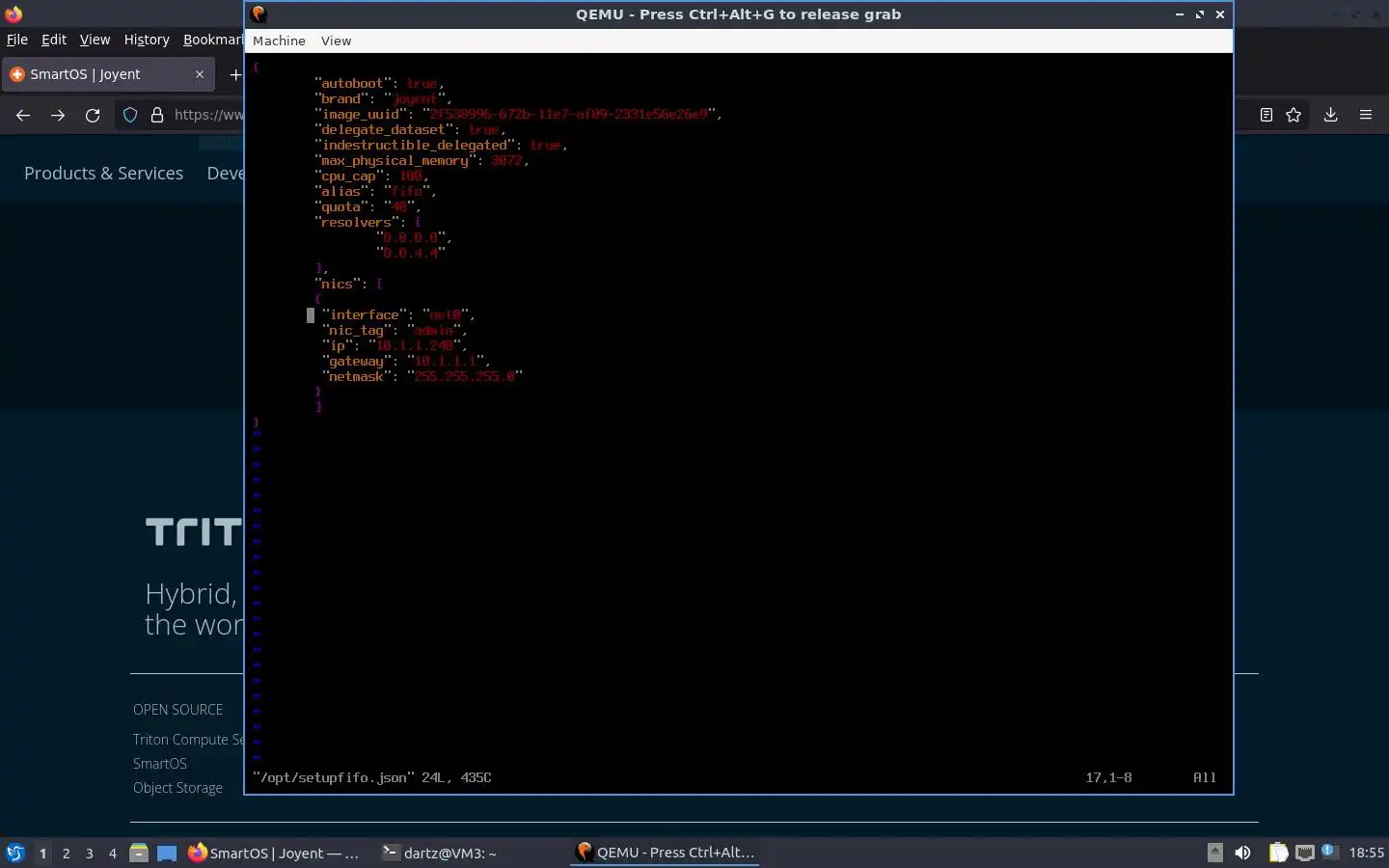Screen dimensions: 1389x868
Task: Click the "image_uuid" line in editor
Action: click(x=518, y=114)
